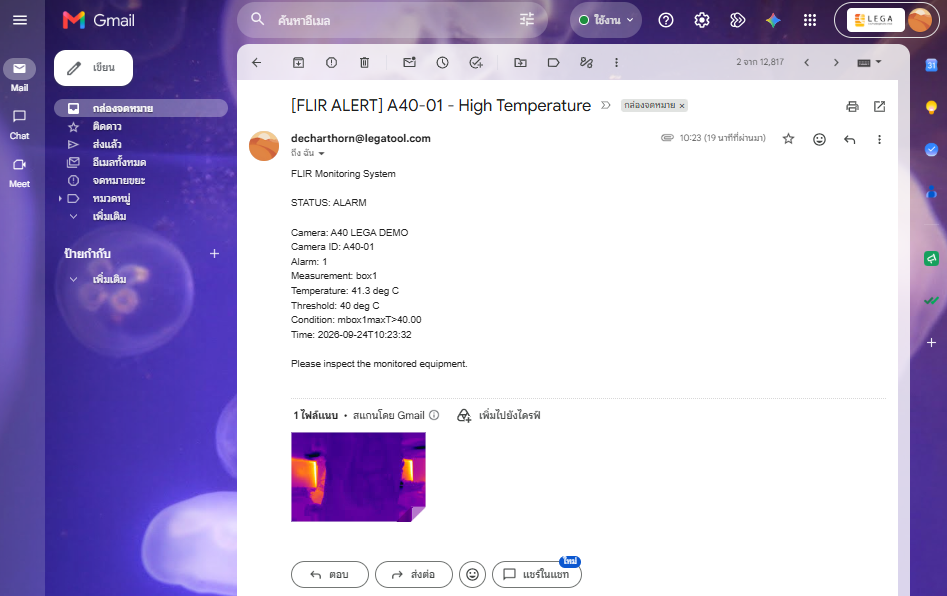
Task: Open Google Keep side panel
Action: (x=931, y=107)
